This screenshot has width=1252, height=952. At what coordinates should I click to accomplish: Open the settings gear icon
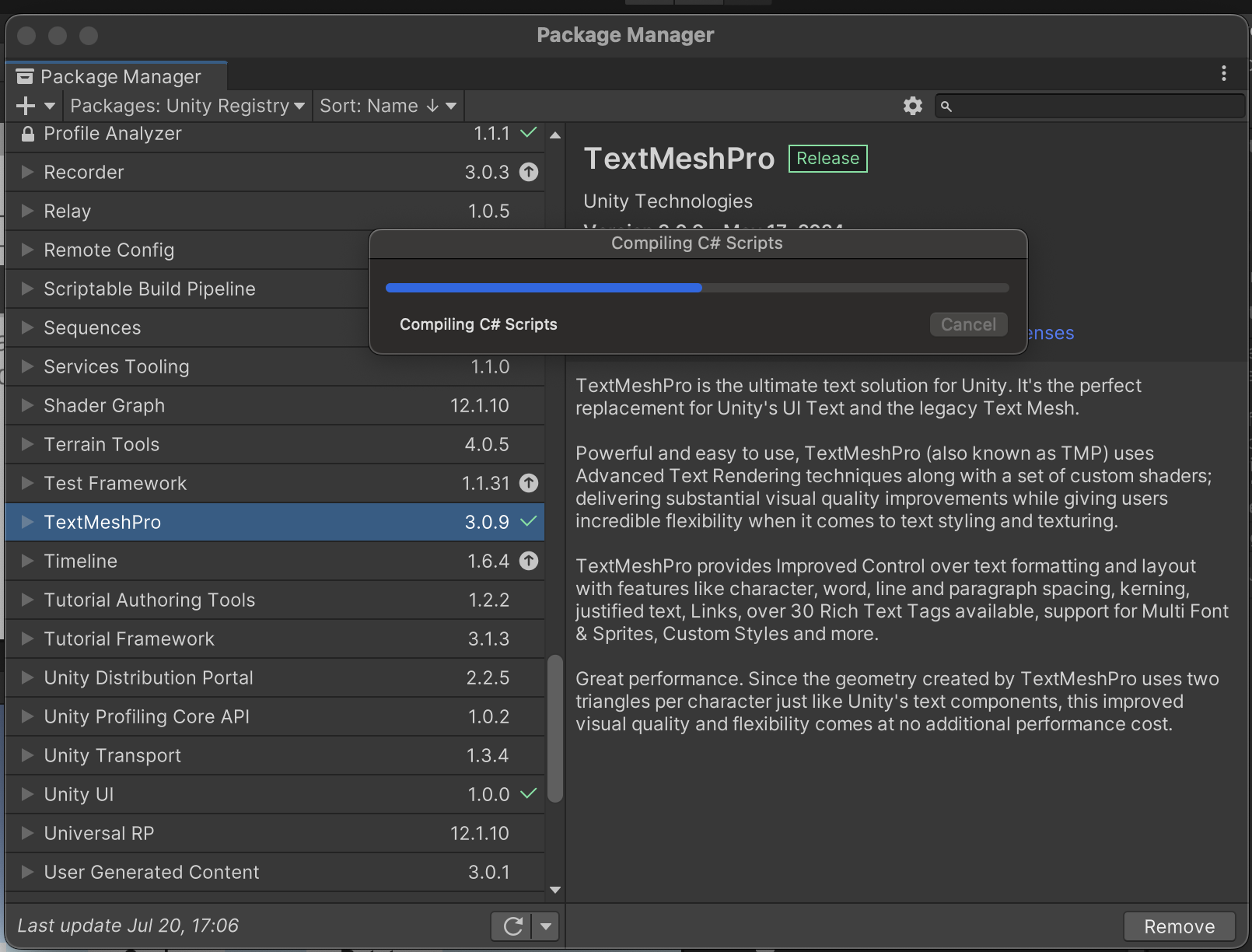point(913,106)
